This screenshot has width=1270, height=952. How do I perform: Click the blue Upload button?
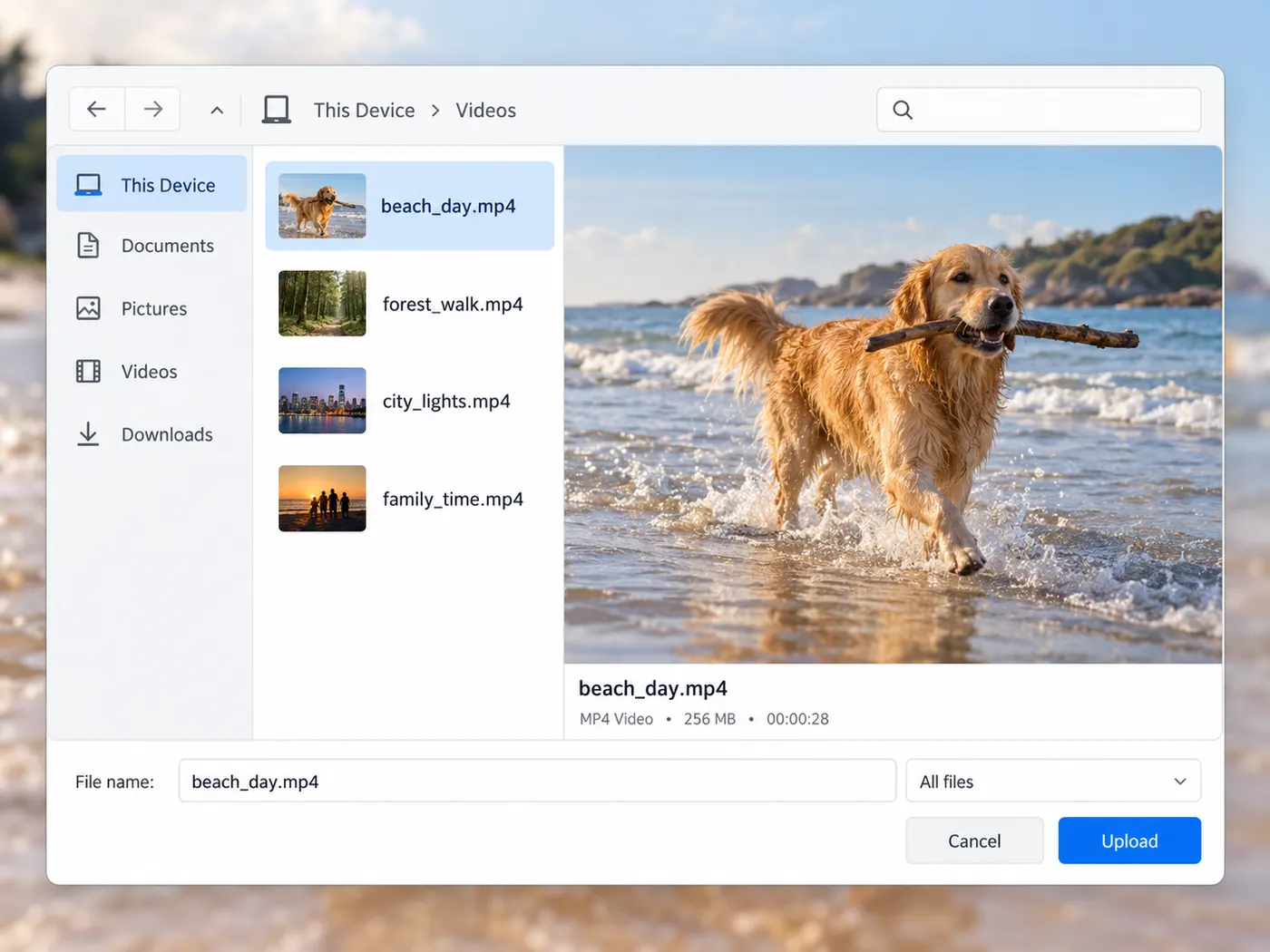pyautogui.click(x=1129, y=840)
